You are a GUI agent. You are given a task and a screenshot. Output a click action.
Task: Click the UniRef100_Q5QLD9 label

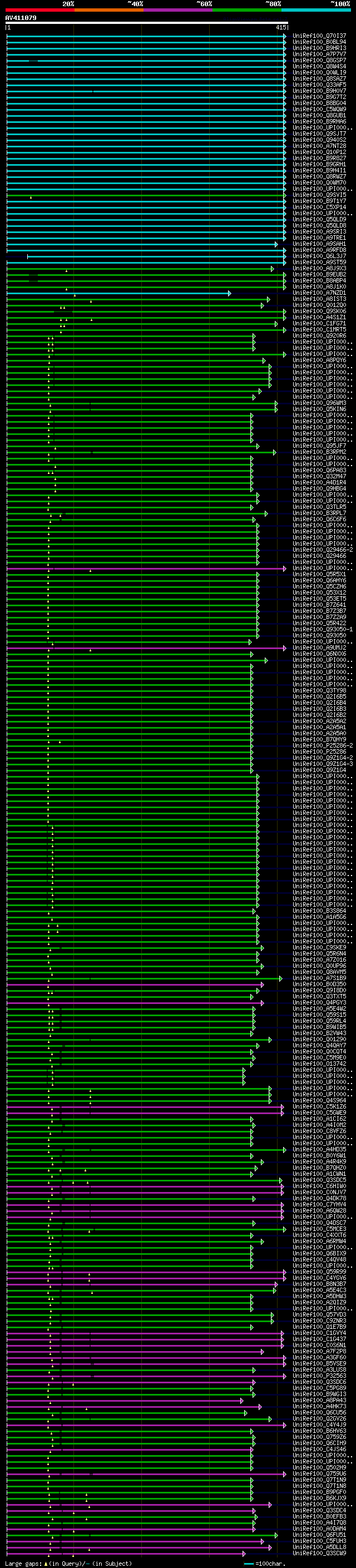[319, 219]
